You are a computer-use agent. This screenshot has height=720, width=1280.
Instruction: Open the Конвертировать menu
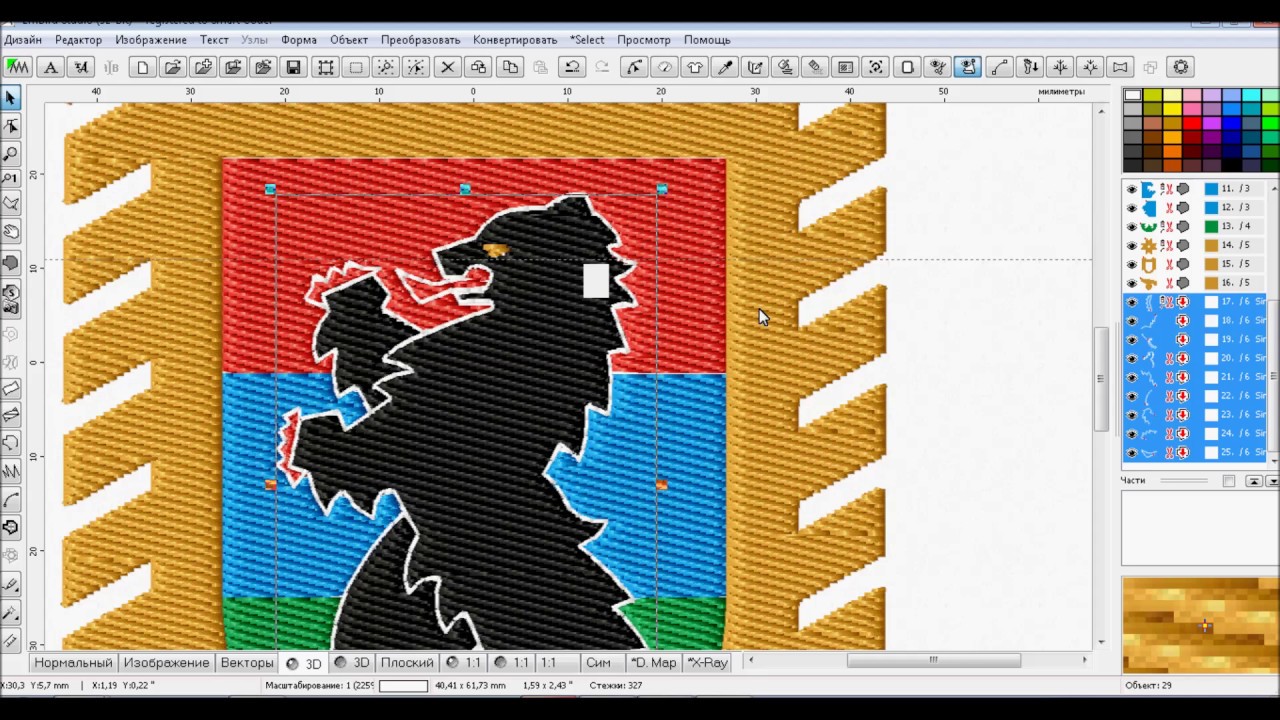tap(515, 40)
